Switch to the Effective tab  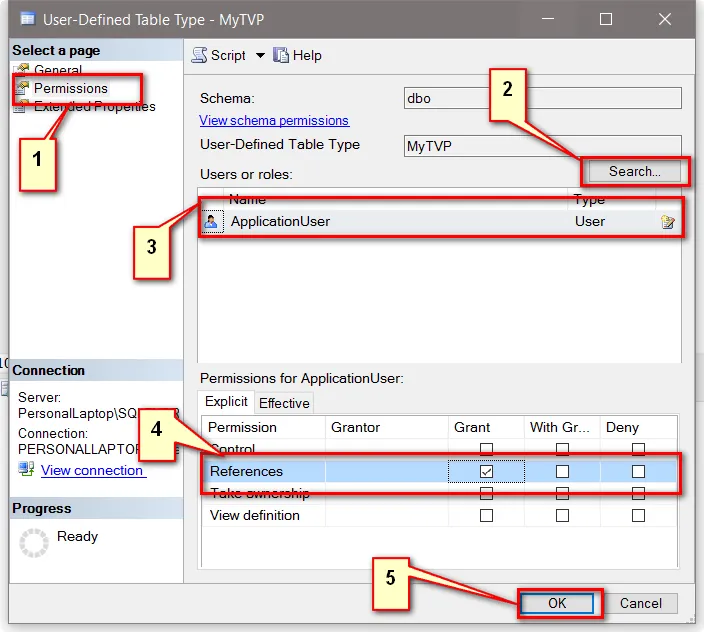[x=284, y=403]
